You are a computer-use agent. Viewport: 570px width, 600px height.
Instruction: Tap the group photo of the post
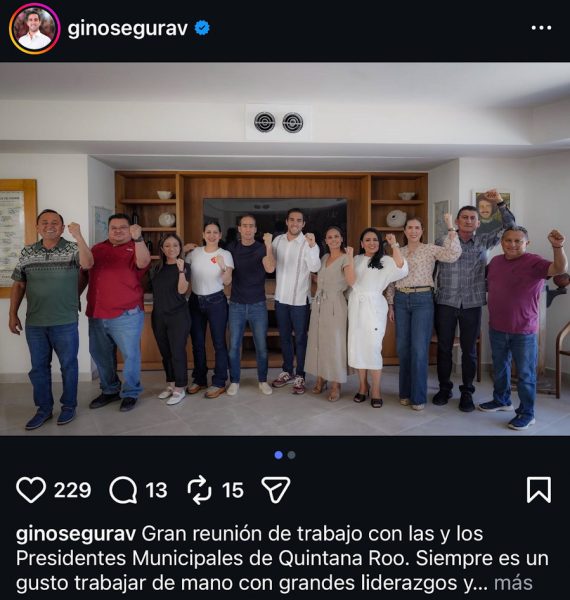(285, 249)
